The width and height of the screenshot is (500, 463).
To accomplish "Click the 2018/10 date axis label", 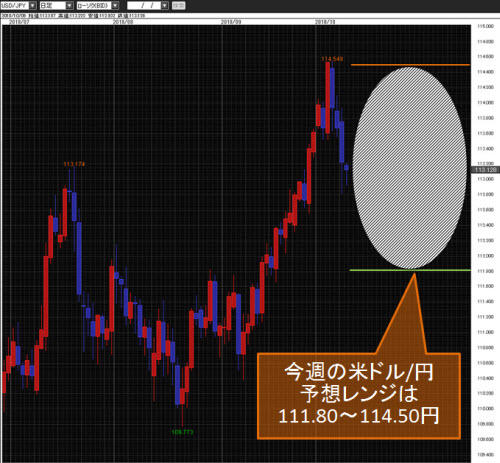I will point(325,22).
